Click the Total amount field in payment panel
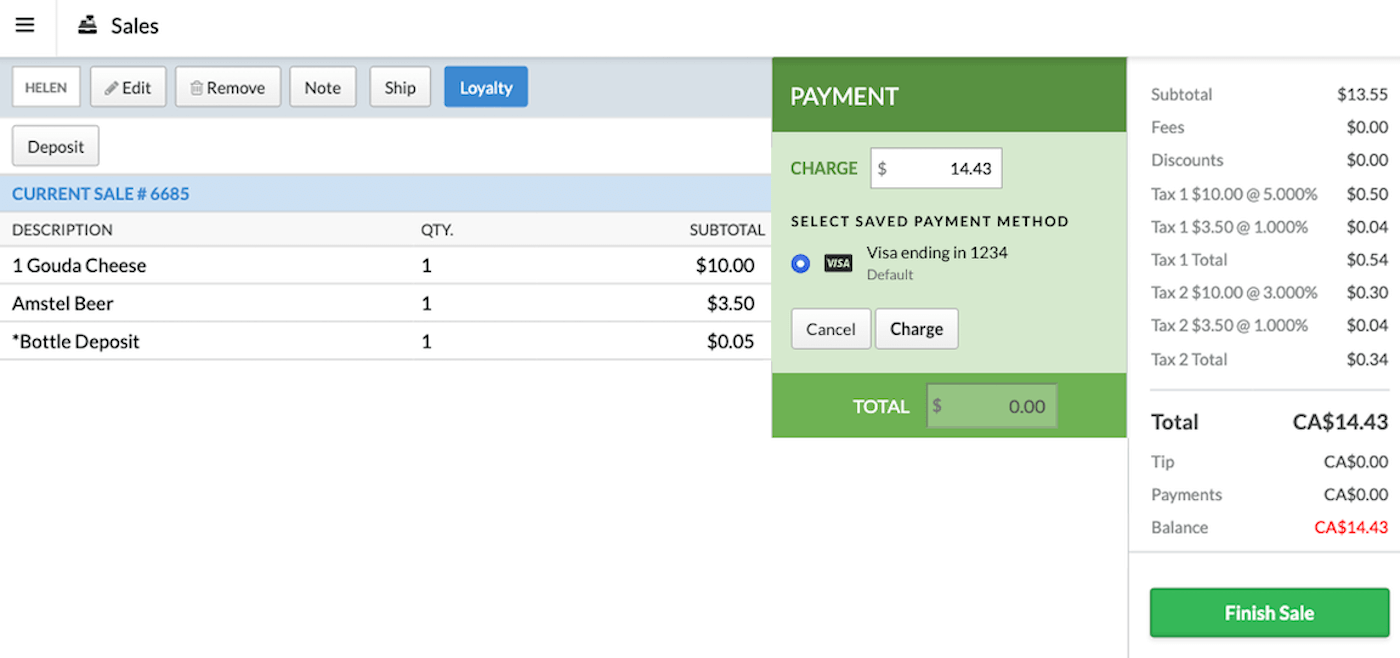 pyautogui.click(x=991, y=406)
